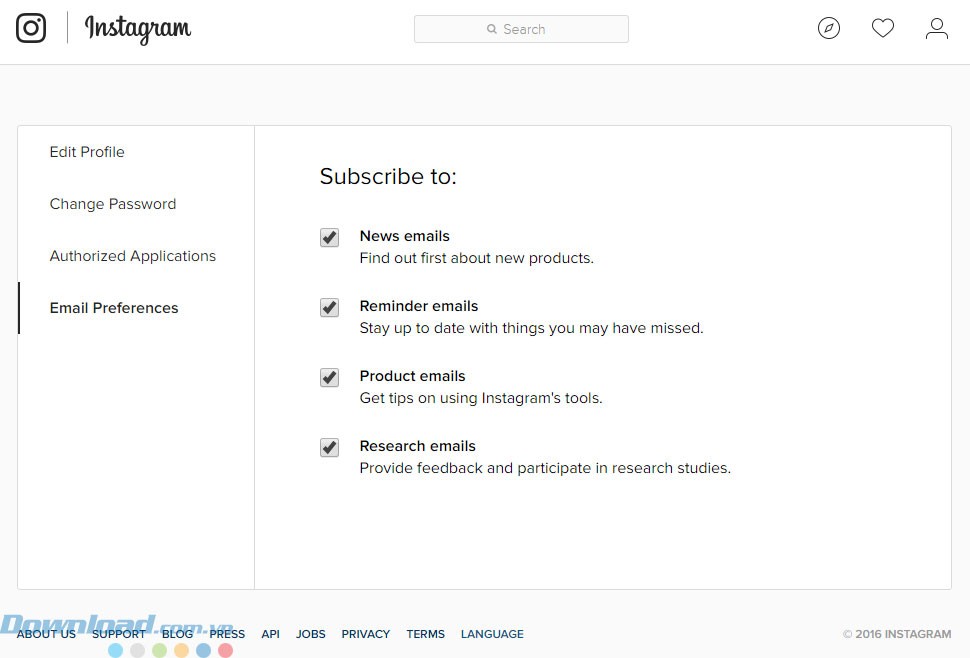The height and width of the screenshot is (658, 970).
Task: Uncheck the Research emails checkbox
Action: point(329,447)
